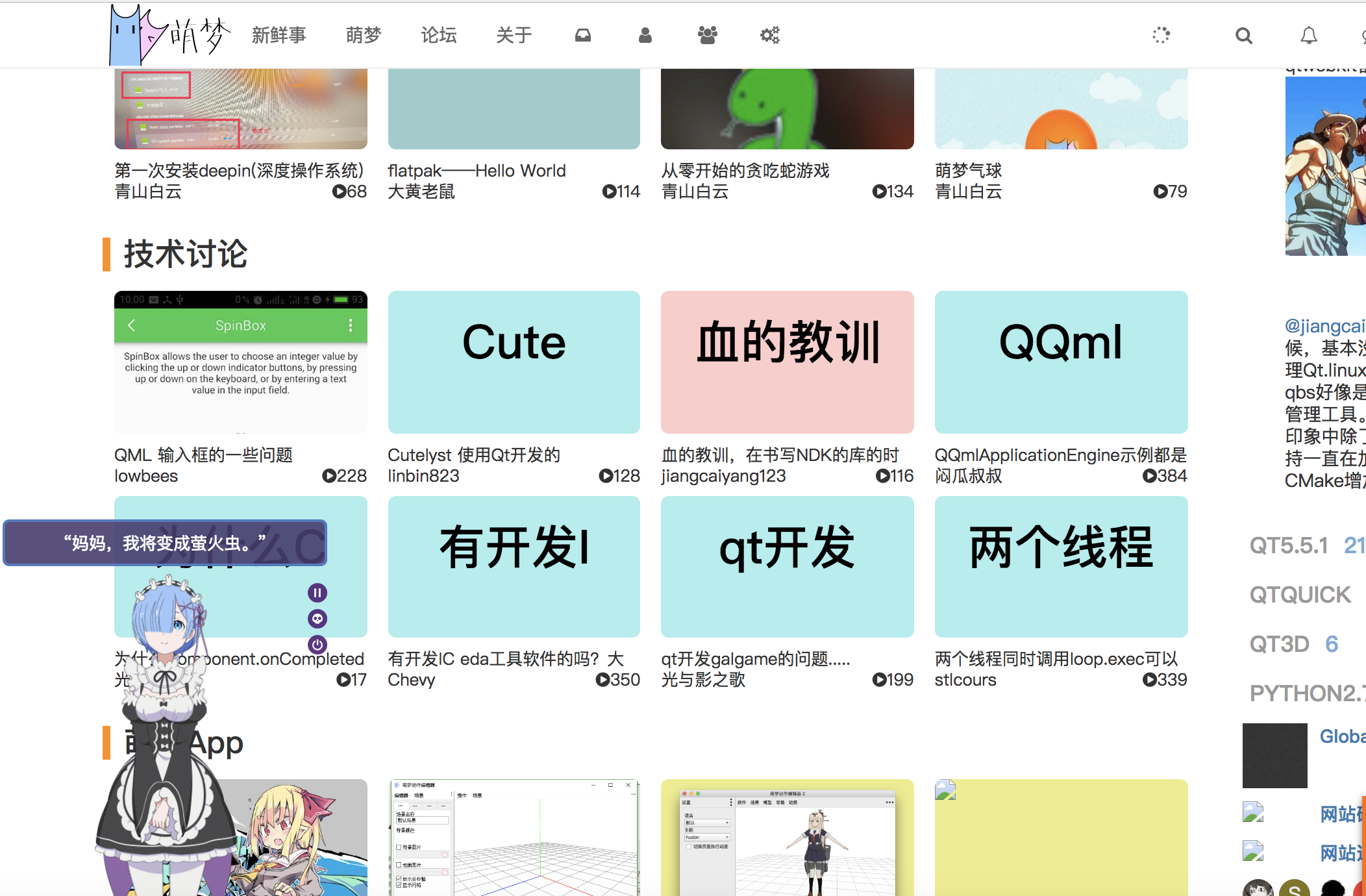
Task: Click the user group icon in navbar
Action: pos(707,35)
